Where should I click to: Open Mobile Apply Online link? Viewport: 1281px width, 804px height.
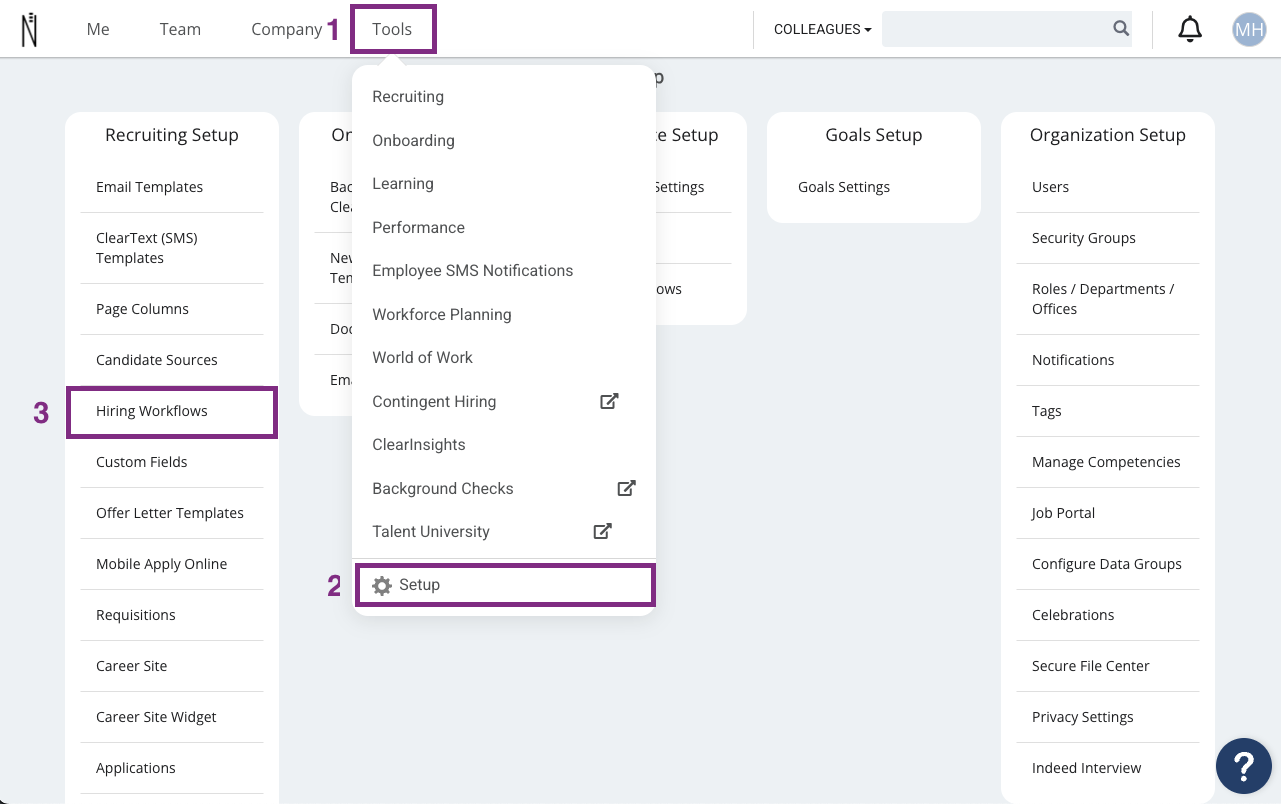pos(161,564)
